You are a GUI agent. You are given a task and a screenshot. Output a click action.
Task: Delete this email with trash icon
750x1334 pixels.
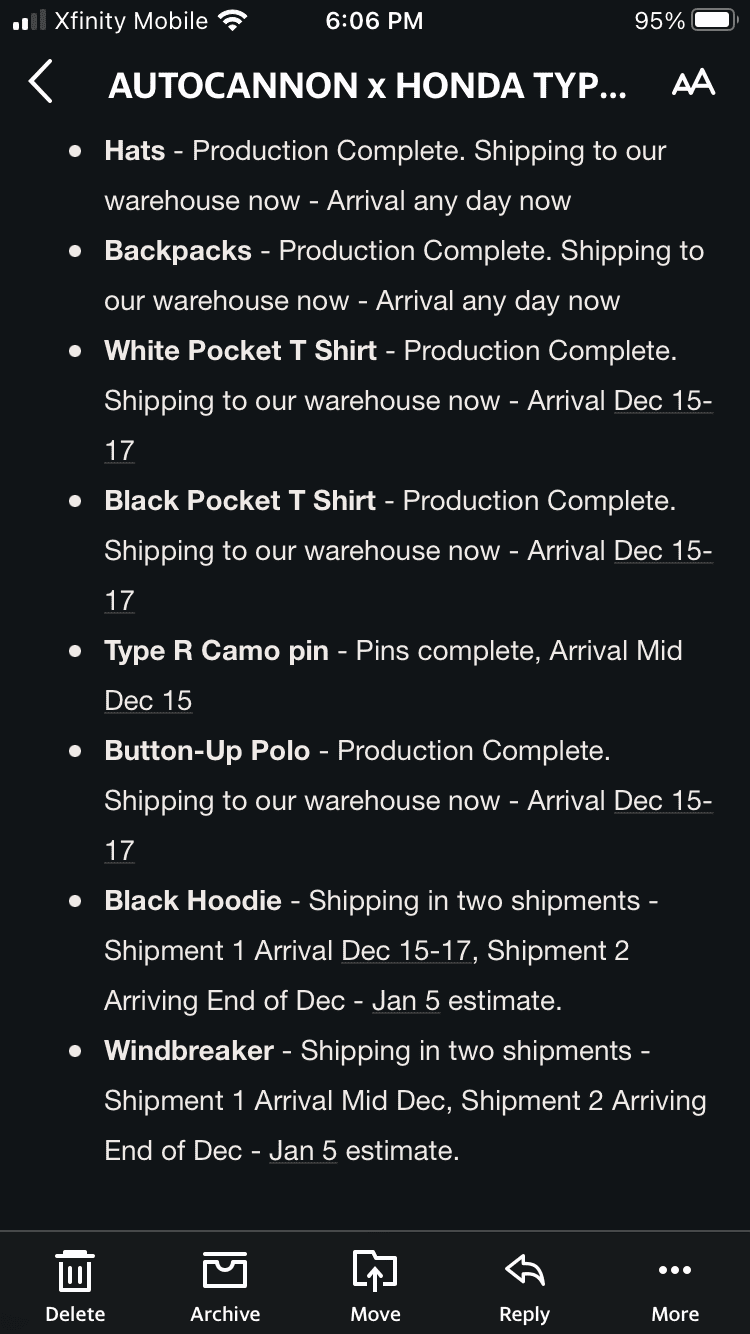75,1285
